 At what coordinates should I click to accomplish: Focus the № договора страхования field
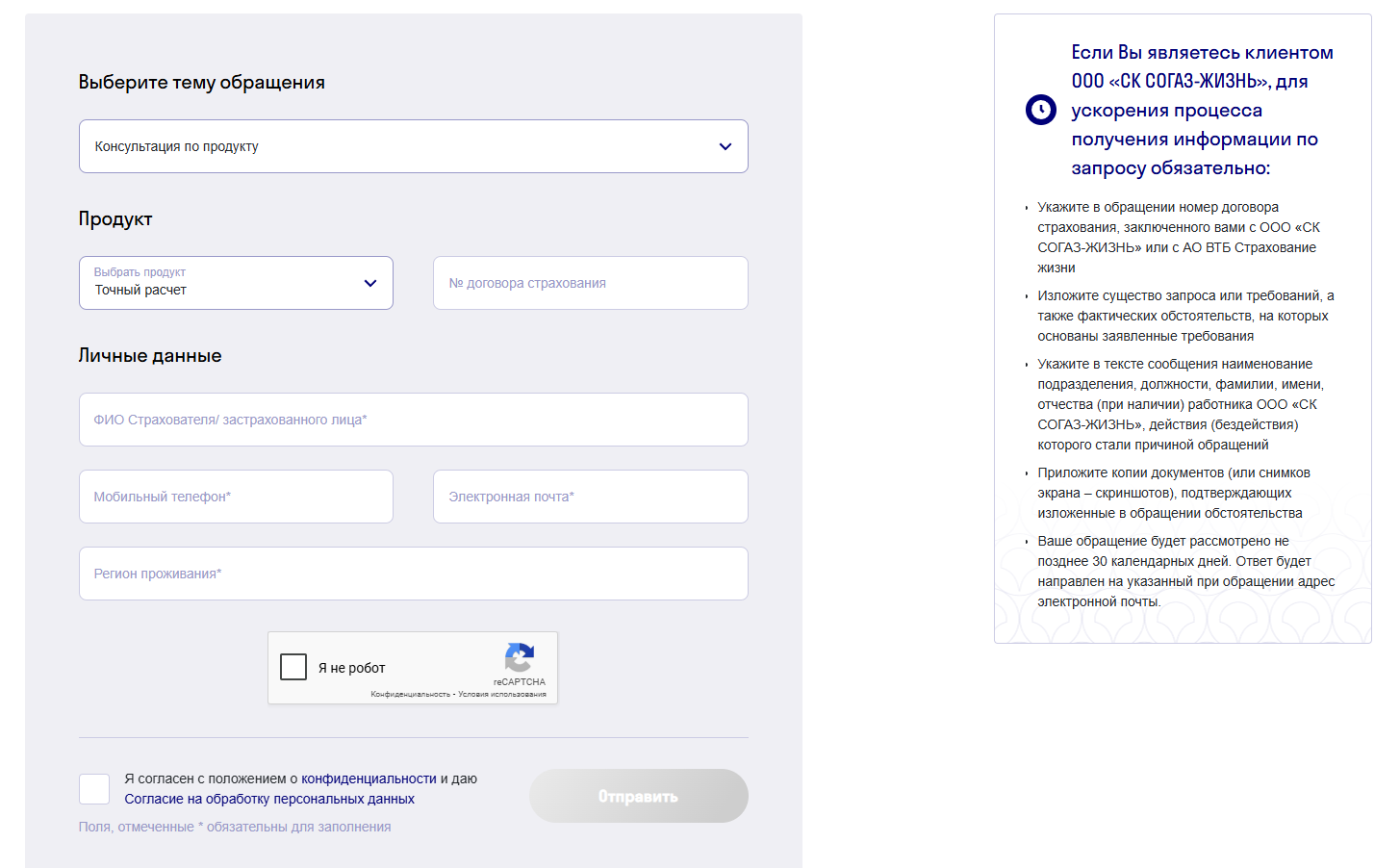(591, 283)
